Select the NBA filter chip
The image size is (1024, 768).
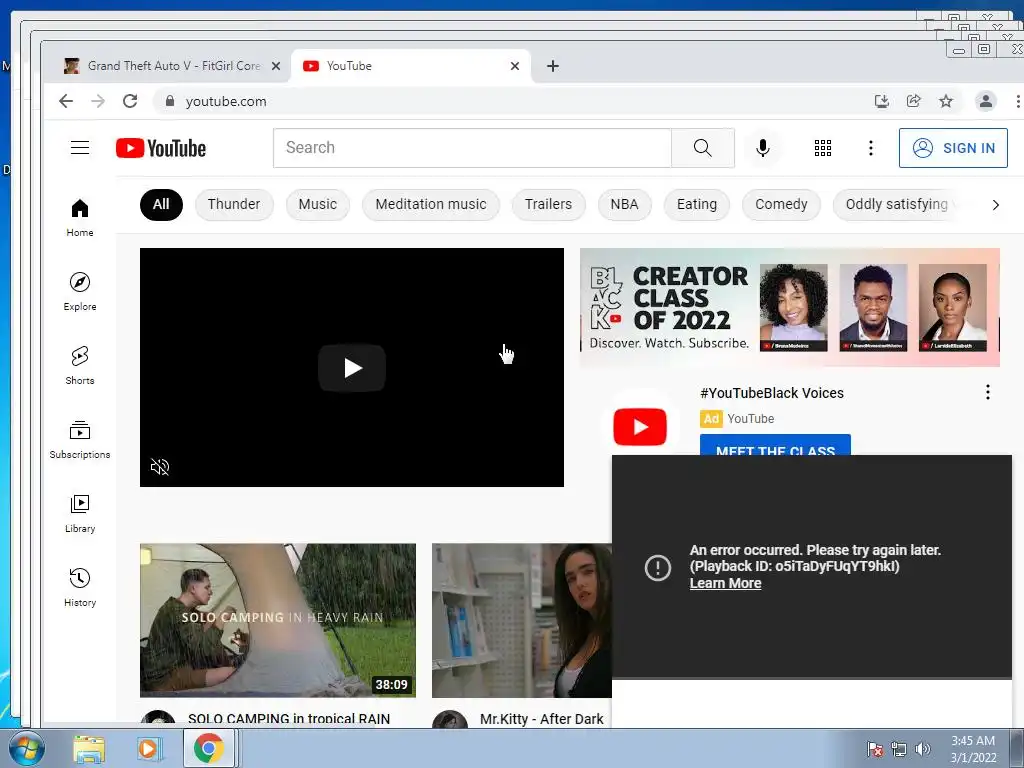(x=624, y=204)
